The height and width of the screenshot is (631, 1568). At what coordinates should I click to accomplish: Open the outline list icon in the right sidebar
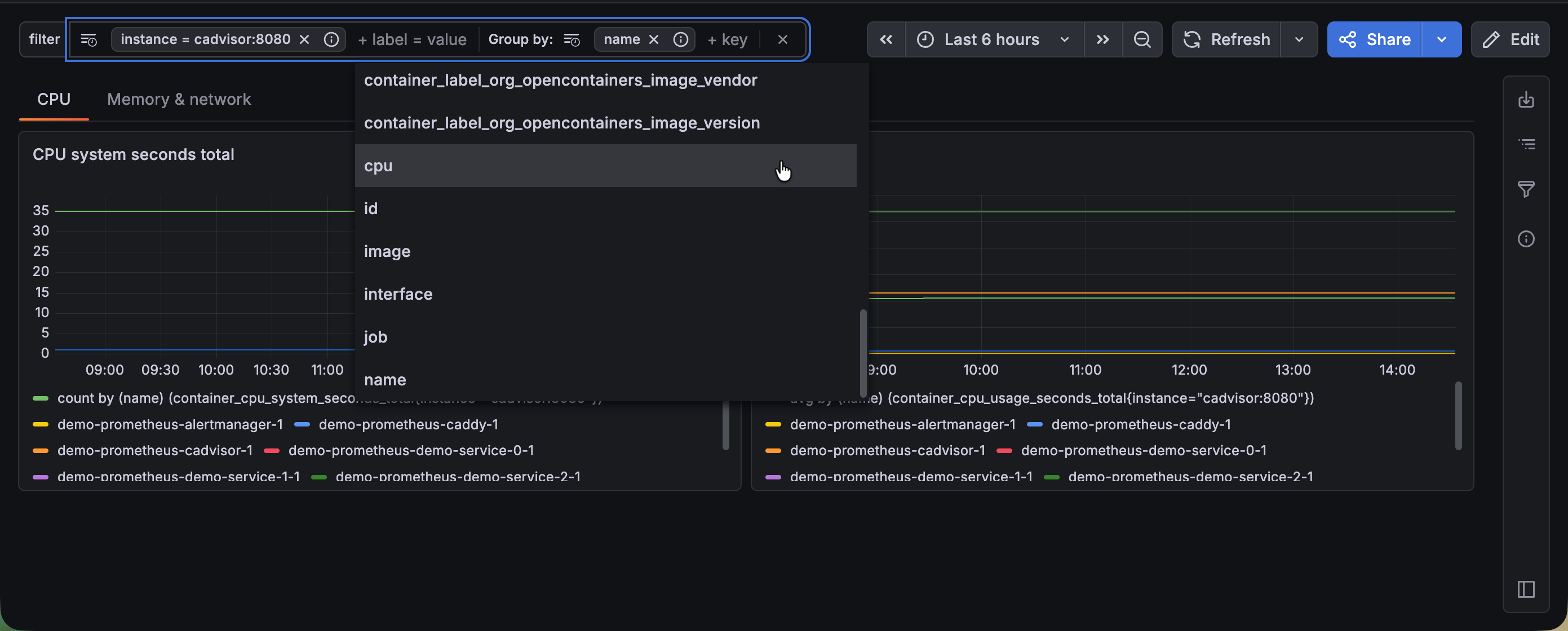click(x=1525, y=144)
